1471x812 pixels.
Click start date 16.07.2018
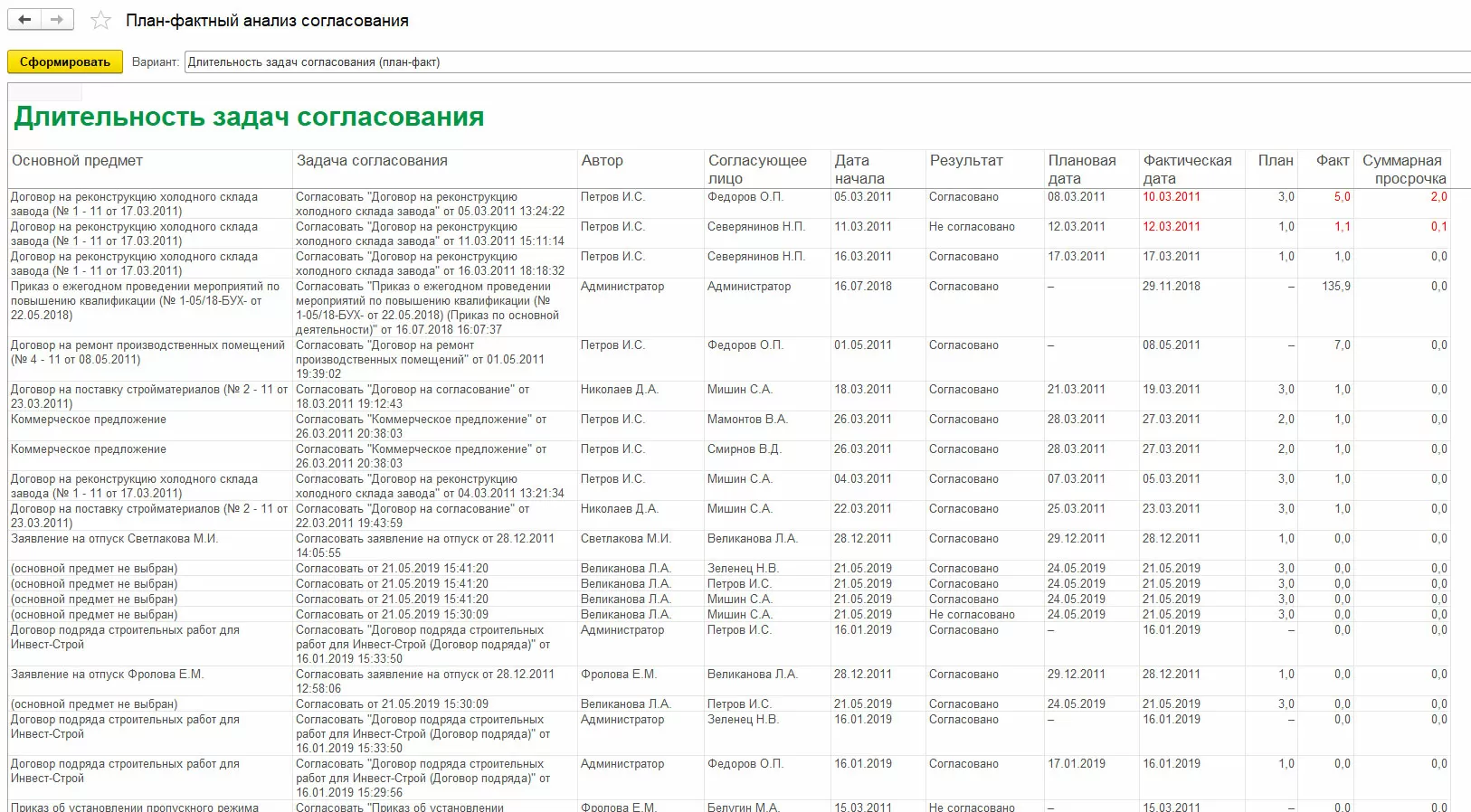click(862, 287)
